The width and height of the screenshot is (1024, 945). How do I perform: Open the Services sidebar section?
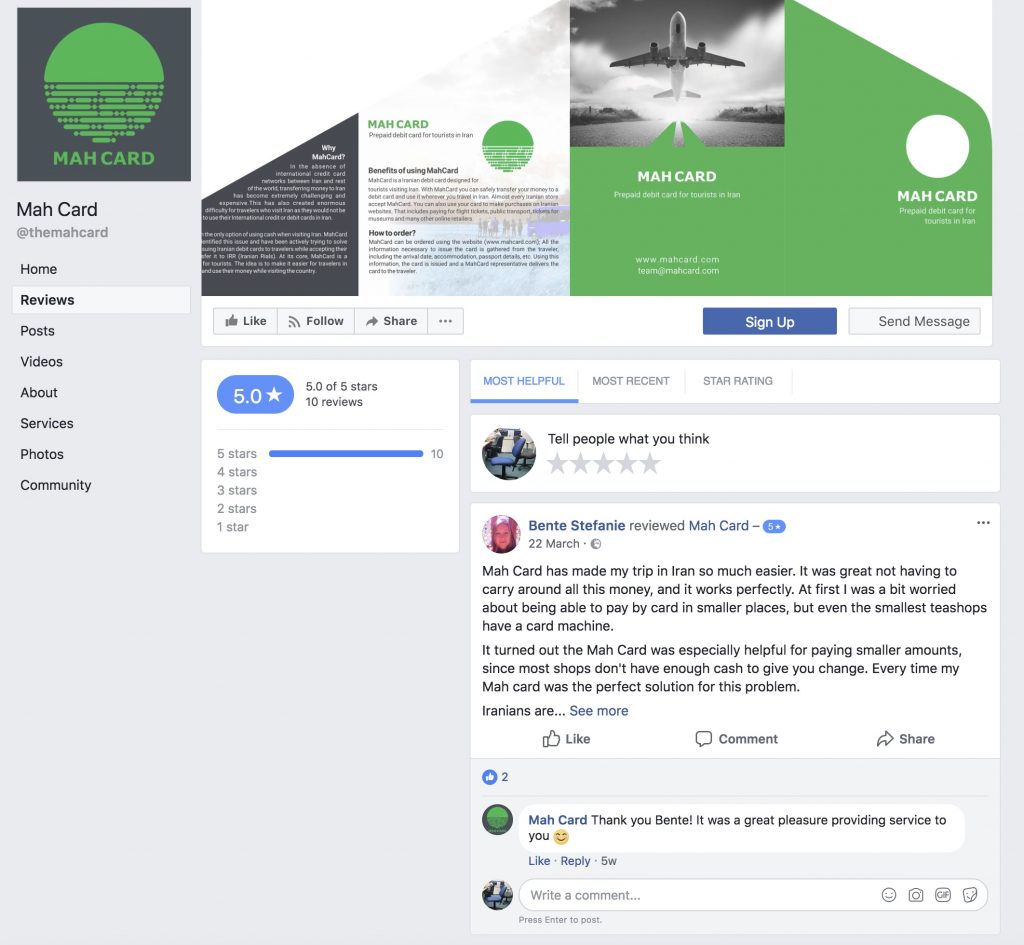(x=47, y=423)
